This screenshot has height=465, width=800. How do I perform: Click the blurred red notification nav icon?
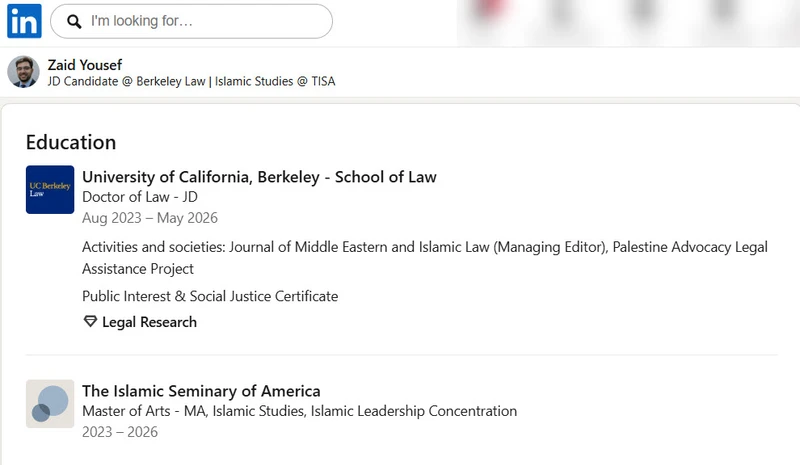point(490,11)
